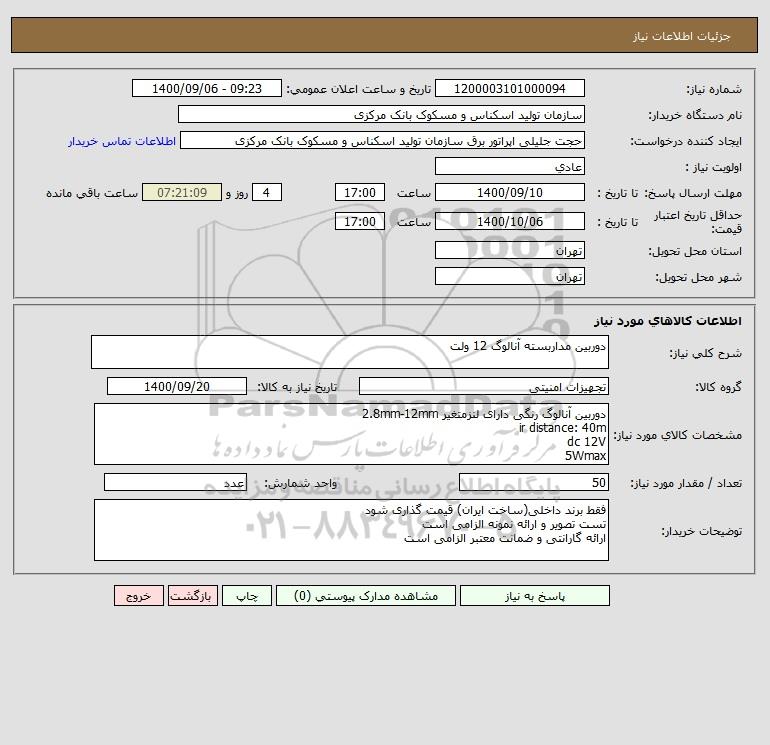Click the public announcement date field 1400/09/06 - 09:23
Viewport: 770px width, 745px height.
click(x=207, y=88)
